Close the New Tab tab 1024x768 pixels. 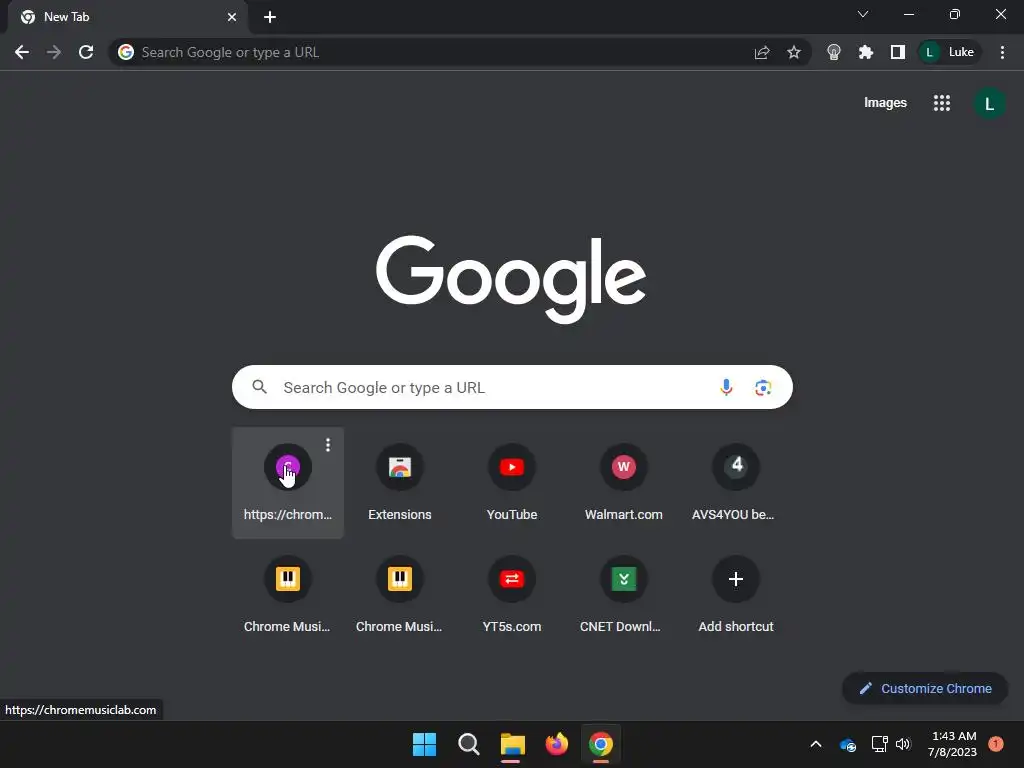click(232, 17)
